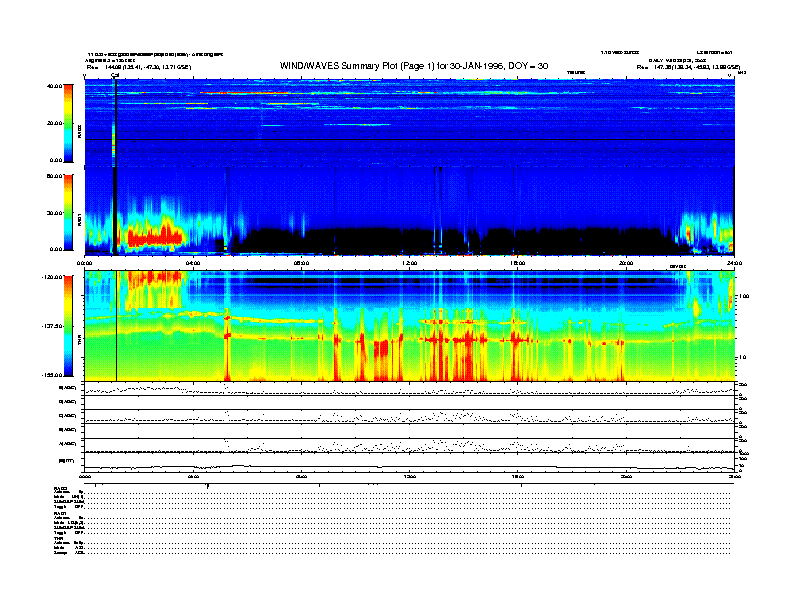792x612 pixels.
Task: Click the 100 label on TNR right axis
Action: click(744, 296)
